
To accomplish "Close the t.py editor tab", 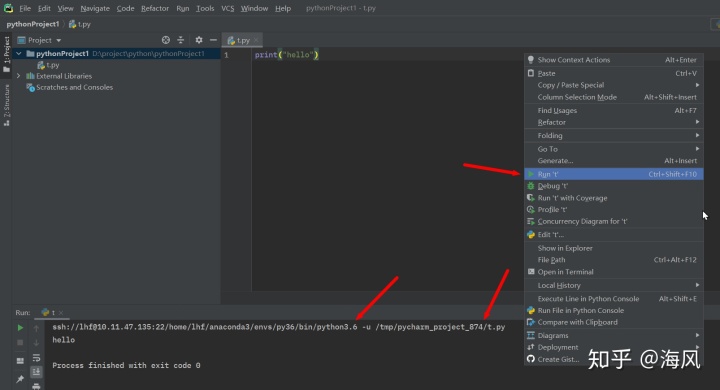I will point(256,40).
